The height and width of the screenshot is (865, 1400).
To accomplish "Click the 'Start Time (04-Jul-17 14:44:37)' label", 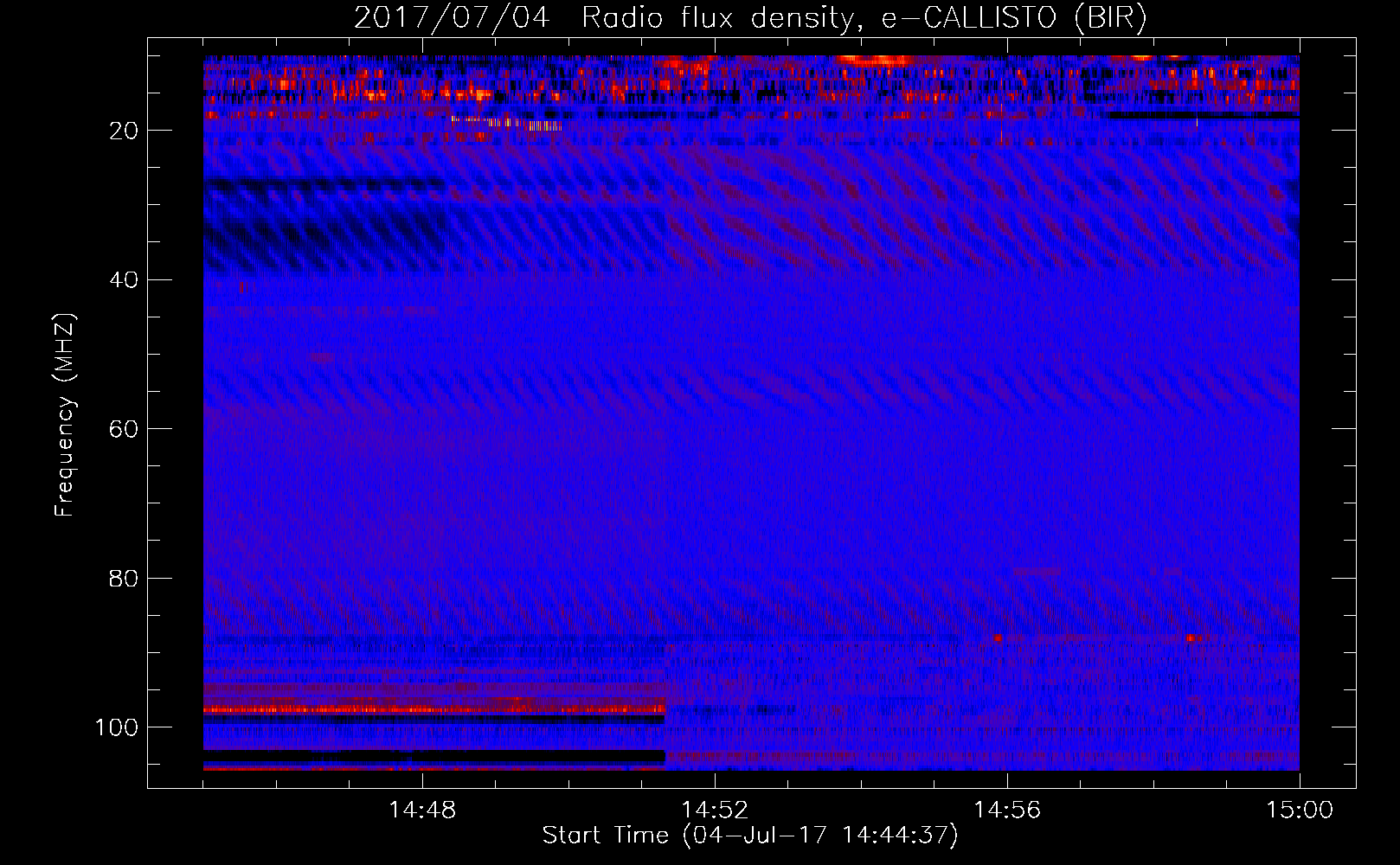I will click(750, 836).
